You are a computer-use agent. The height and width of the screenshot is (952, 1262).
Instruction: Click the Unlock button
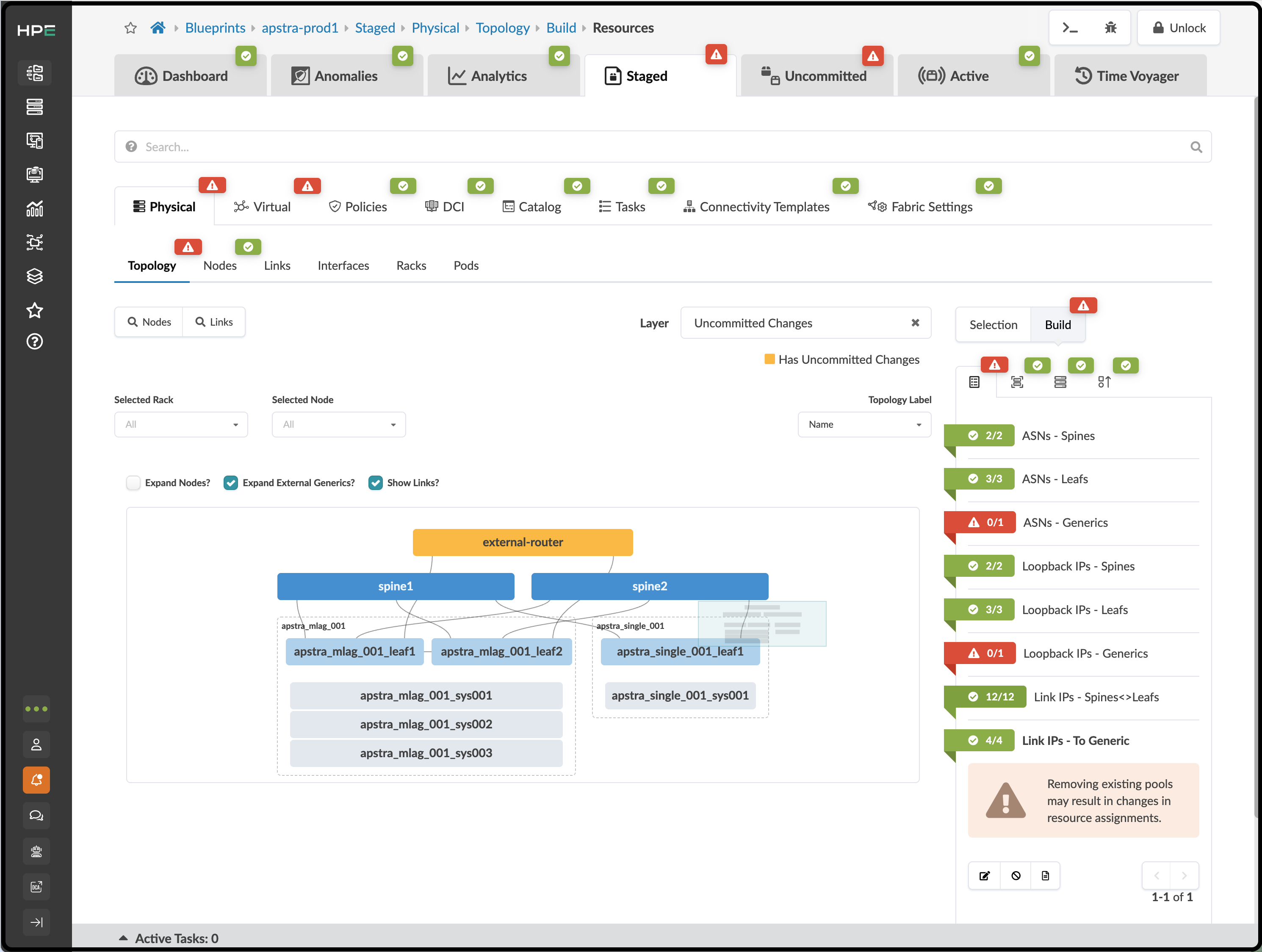pos(1179,28)
